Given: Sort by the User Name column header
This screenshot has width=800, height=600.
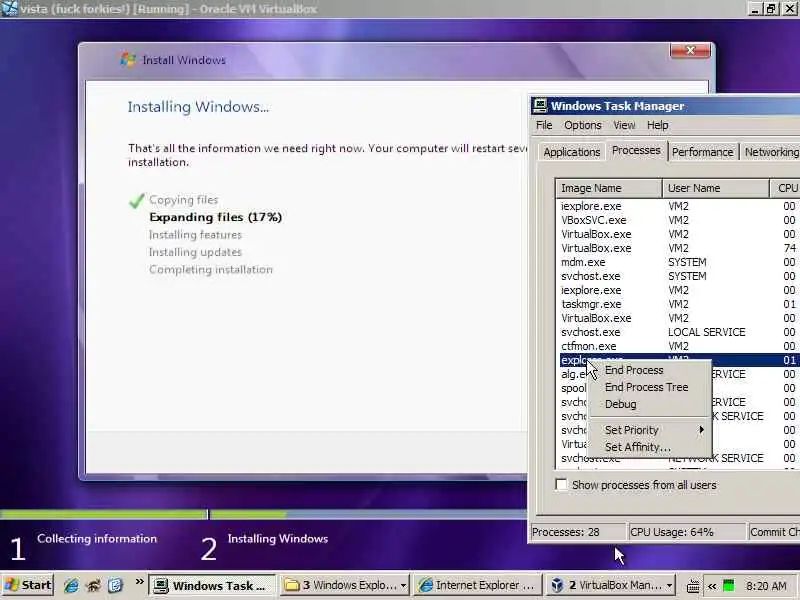Looking at the screenshot, I should pos(715,188).
